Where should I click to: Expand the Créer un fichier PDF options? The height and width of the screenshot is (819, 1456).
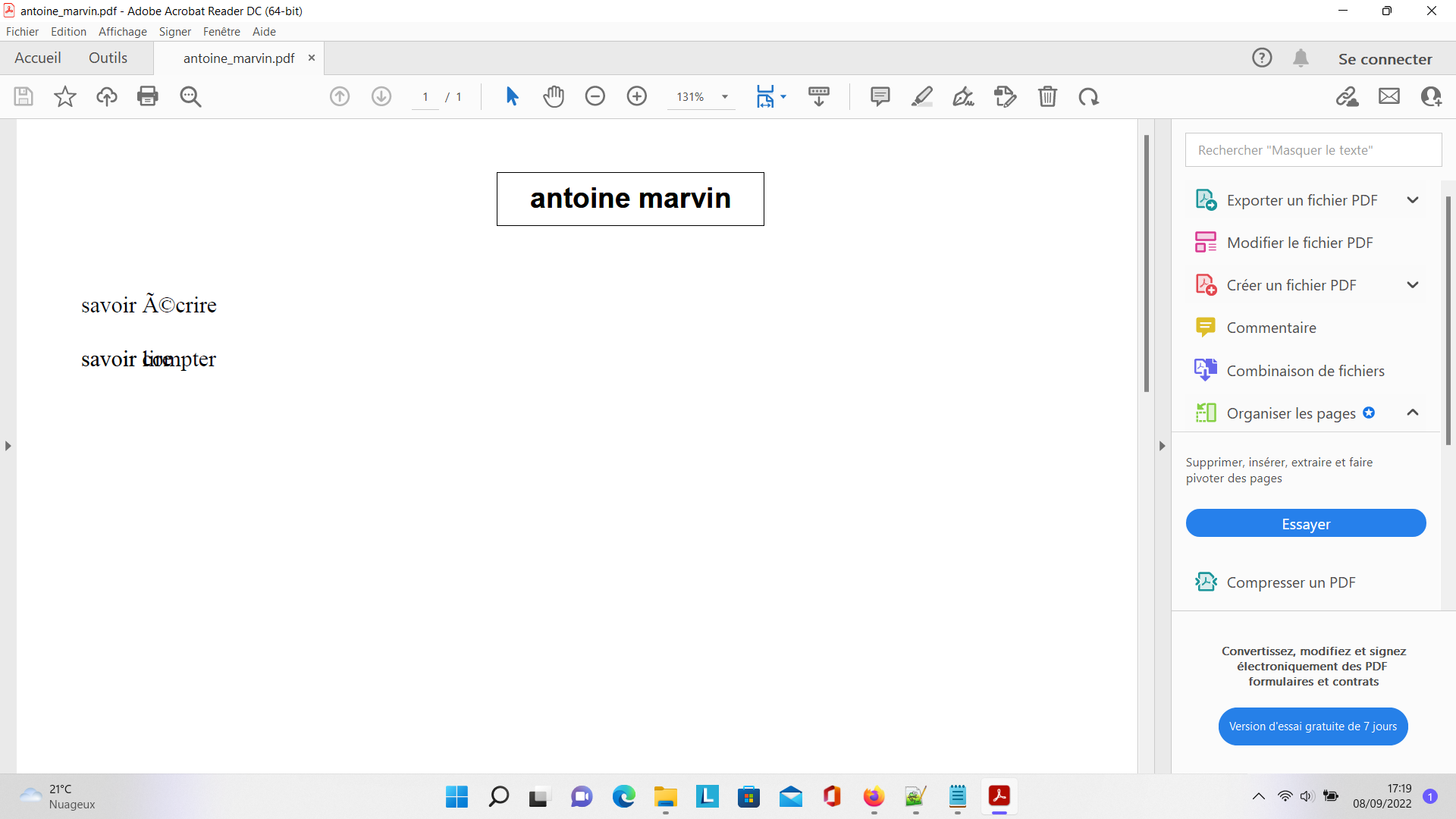(1413, 284)
